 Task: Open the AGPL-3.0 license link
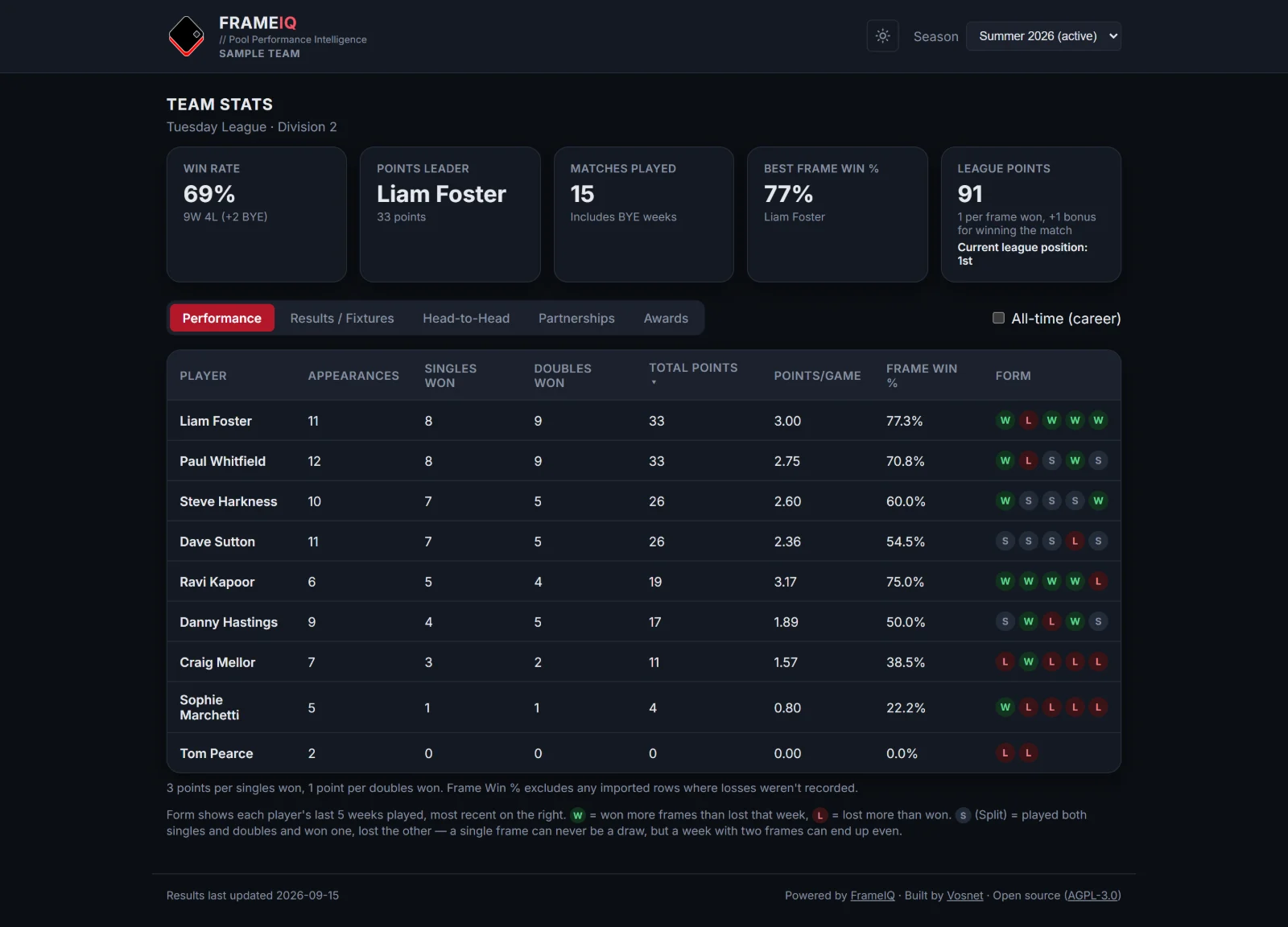(1092, 896)
